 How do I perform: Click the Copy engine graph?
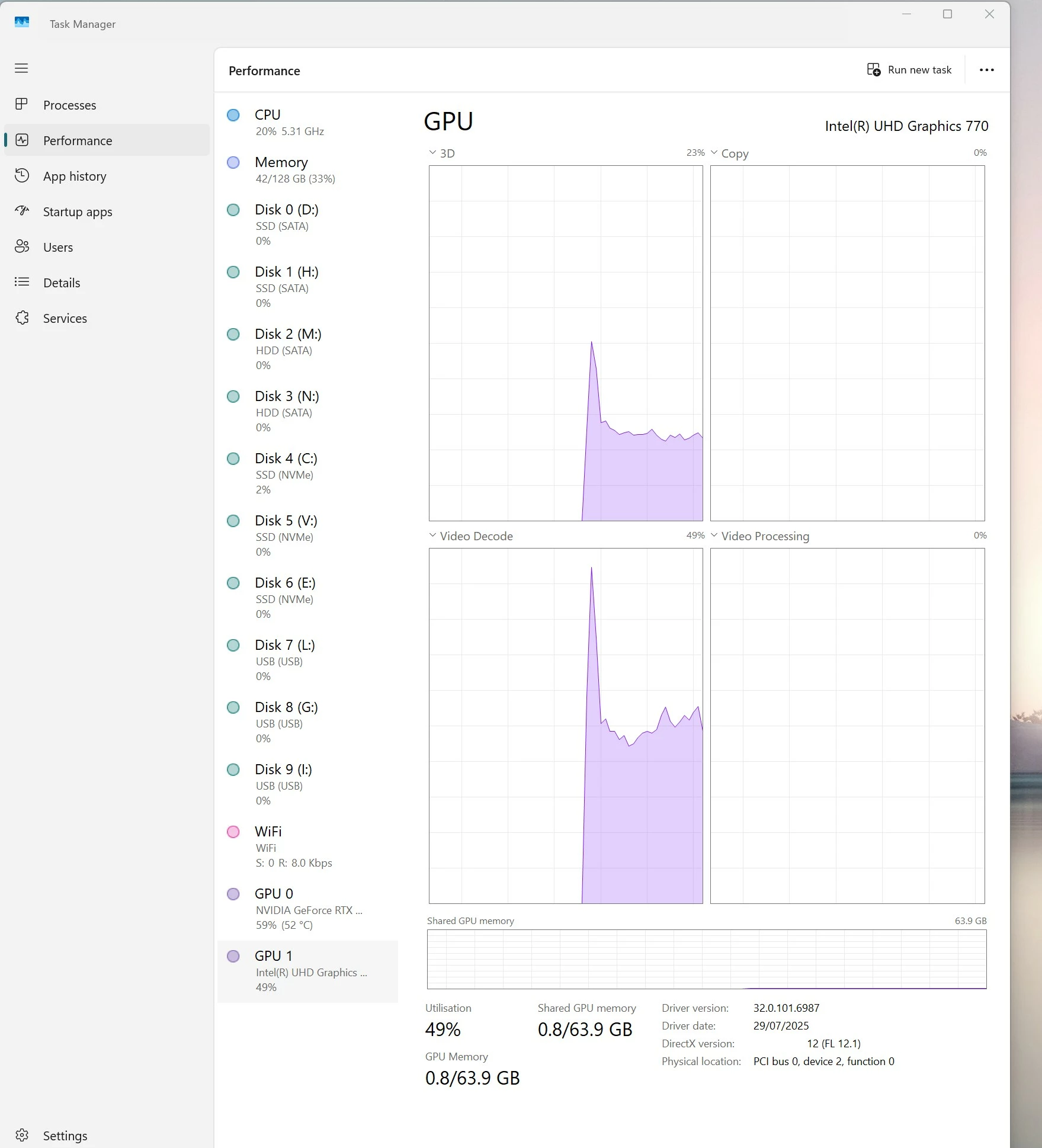(848, 343)
